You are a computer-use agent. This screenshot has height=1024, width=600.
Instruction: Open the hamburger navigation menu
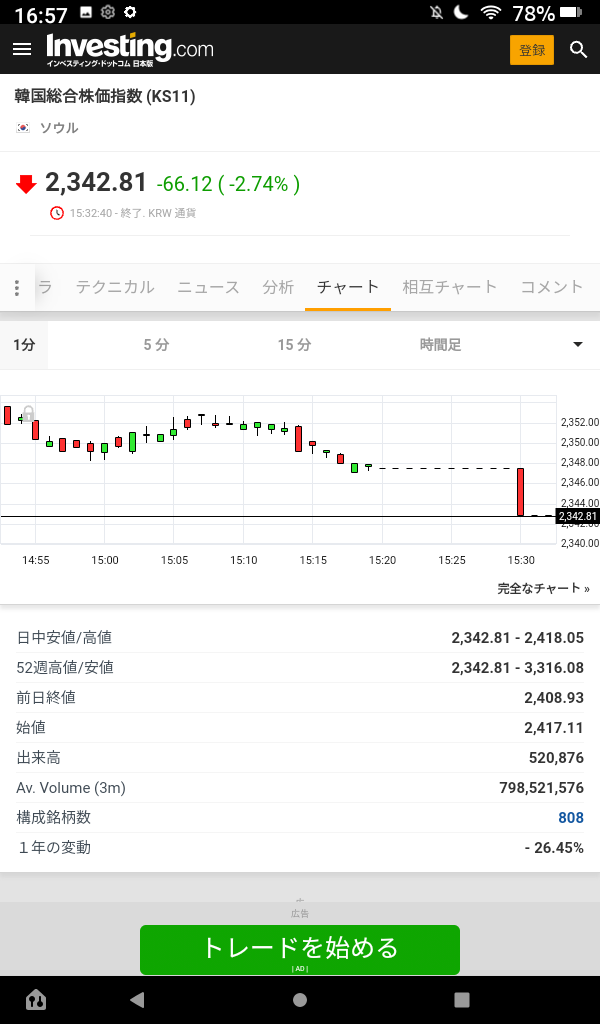click(22, 49)
